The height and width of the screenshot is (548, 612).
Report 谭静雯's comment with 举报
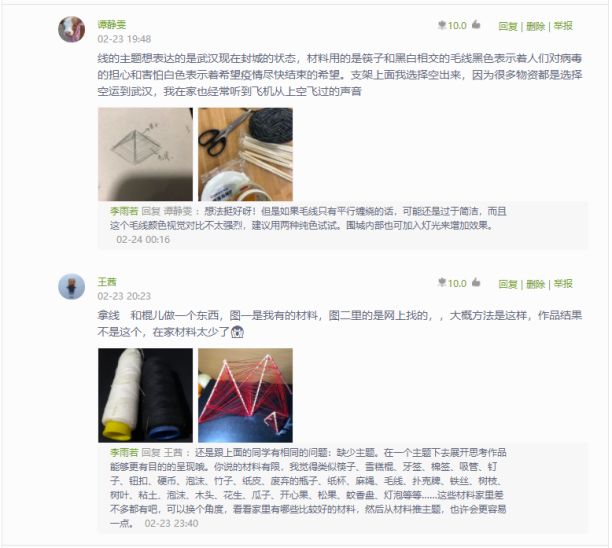coord(563,26)
